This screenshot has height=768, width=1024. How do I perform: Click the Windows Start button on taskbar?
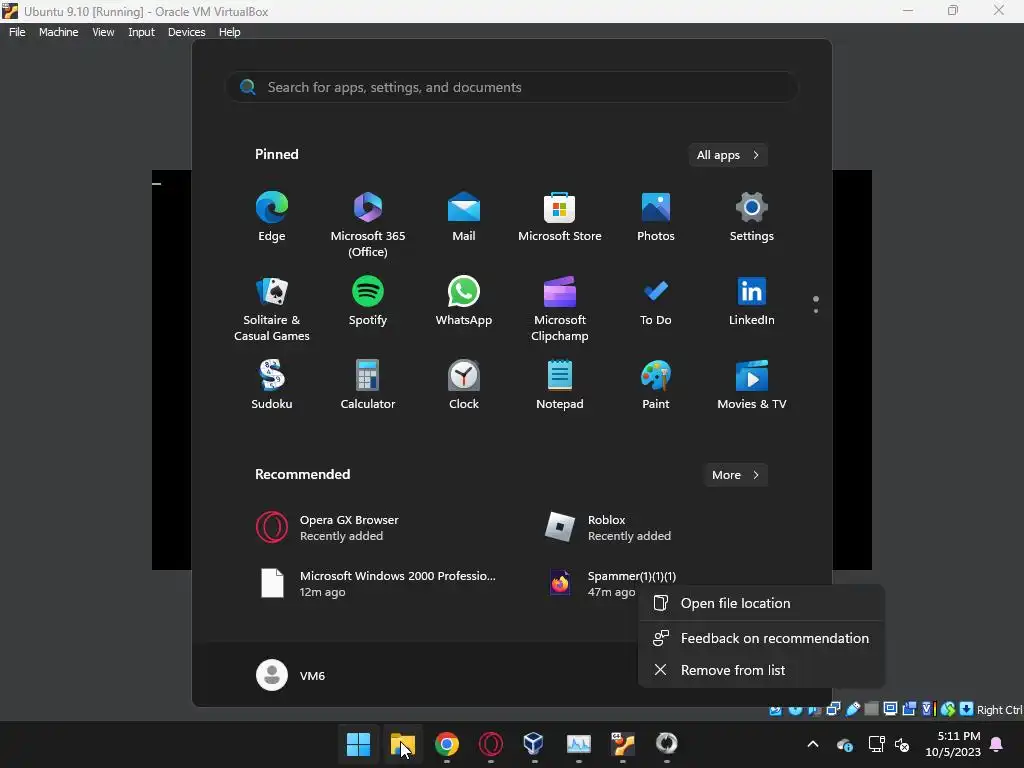359,744
